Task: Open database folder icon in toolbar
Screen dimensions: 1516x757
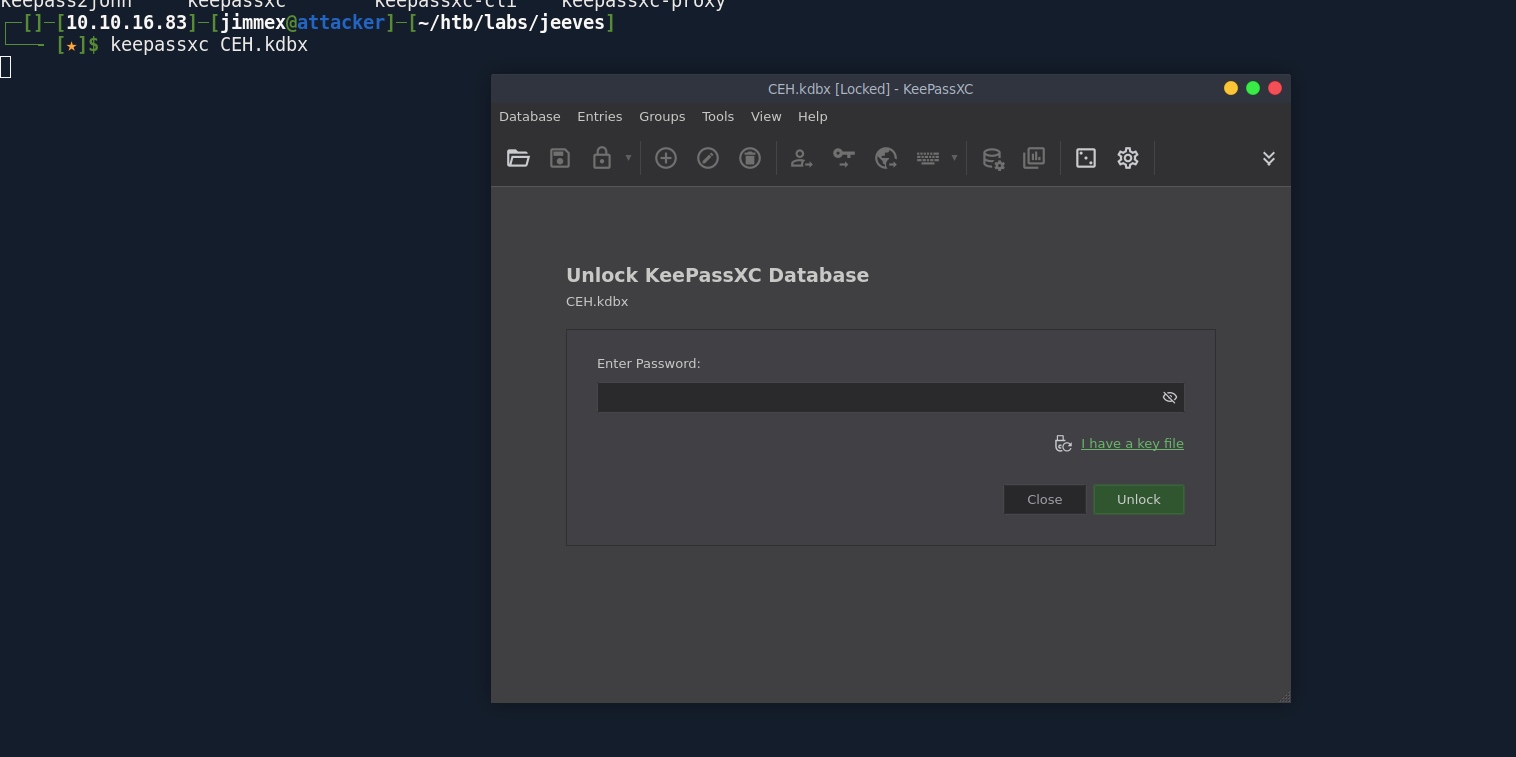Action: (x=518, y=158)
